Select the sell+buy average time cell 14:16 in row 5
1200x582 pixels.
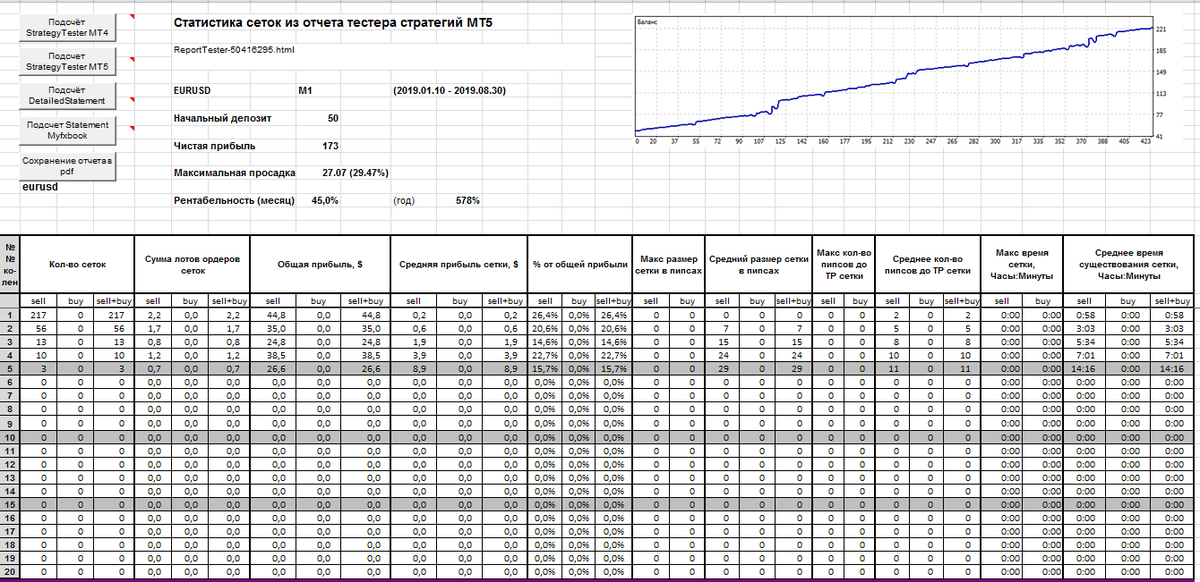pyautogui.click(x=1172, y=369)
